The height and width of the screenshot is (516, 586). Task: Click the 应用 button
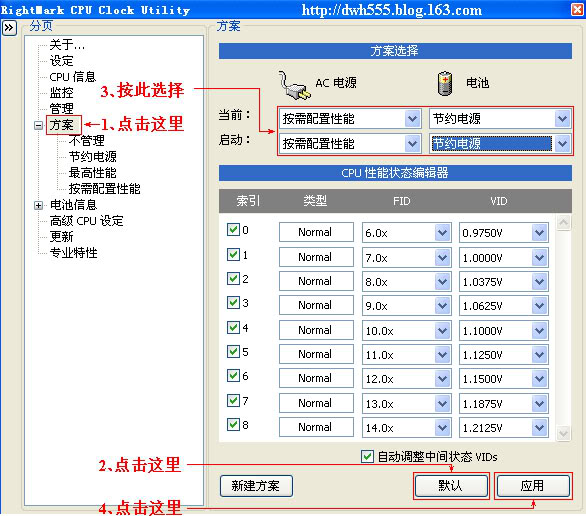click(x=533, y=486)
